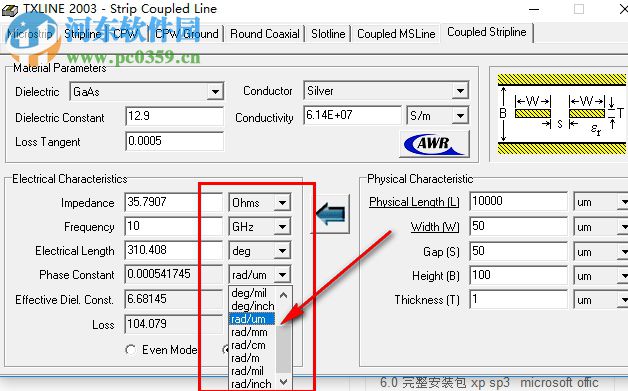Viewport: 628px width, 391px height.
Task: Open the Gap um unit dropdown
Action: [623, 252]
